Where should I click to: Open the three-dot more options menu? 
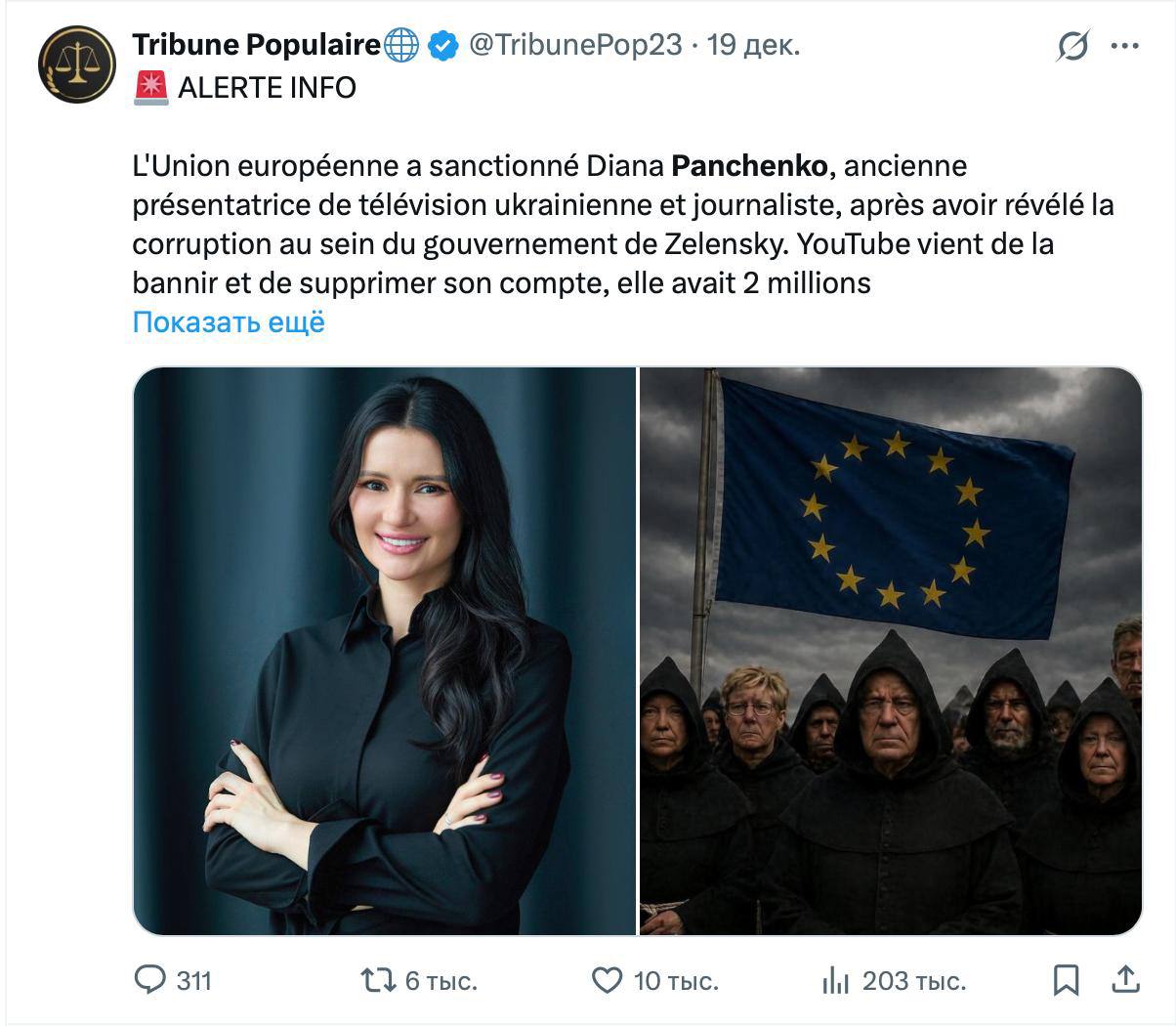1125,46
